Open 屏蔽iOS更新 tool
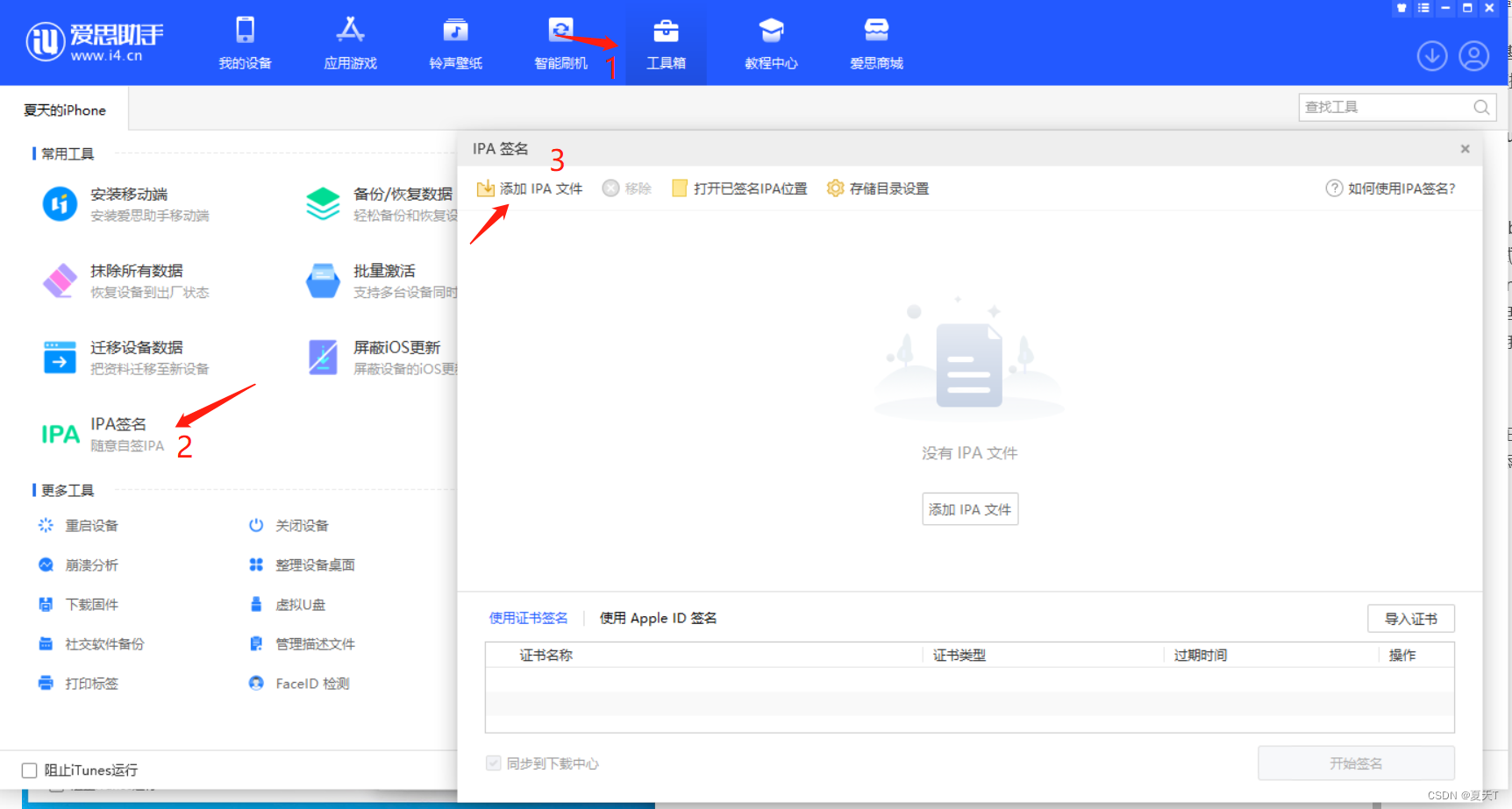Image resolution: width=1512 pixels, height=809 pixels. tap(382, 357)
